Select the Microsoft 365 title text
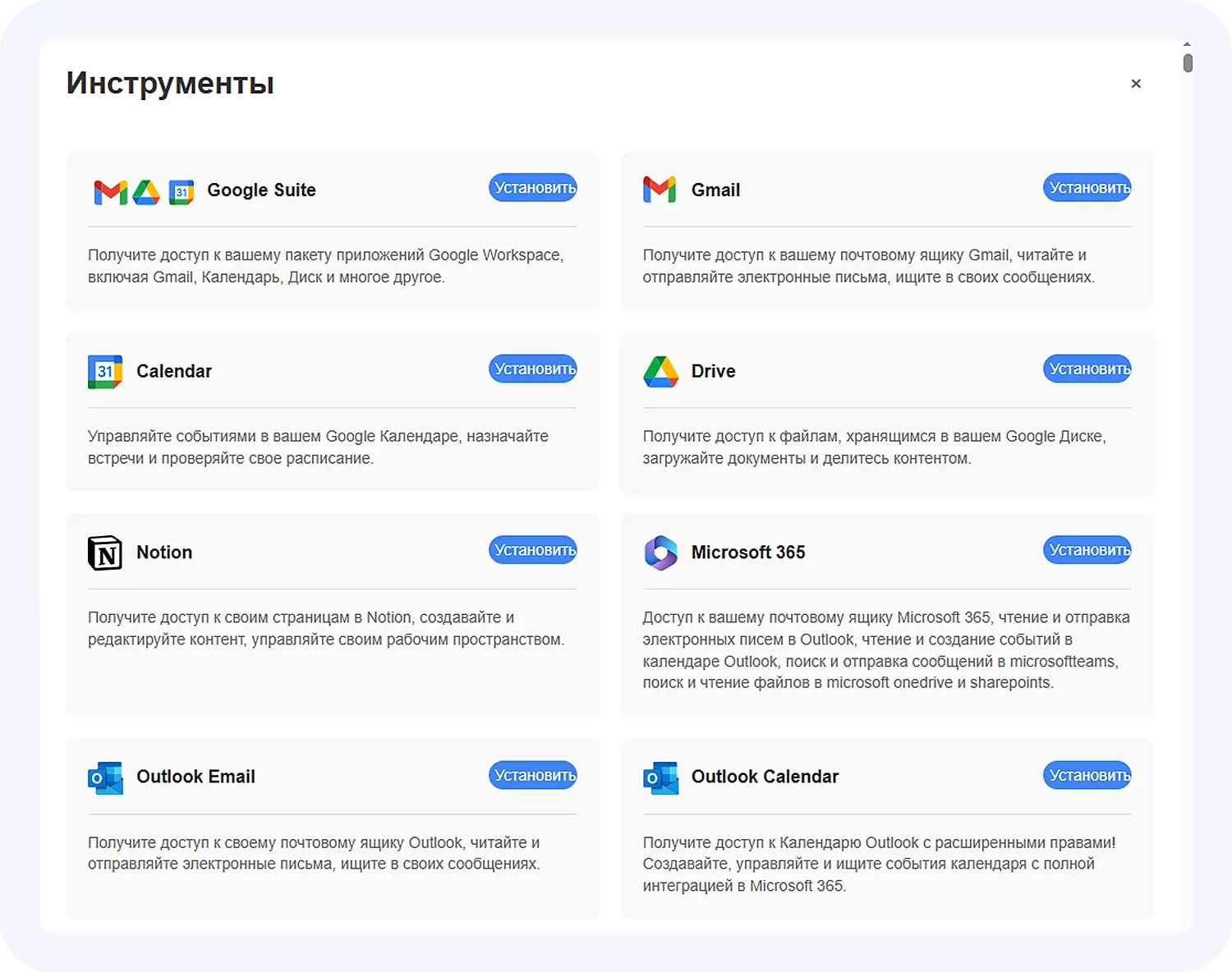This screenshot has height=972, width=1232. point(748,552)
